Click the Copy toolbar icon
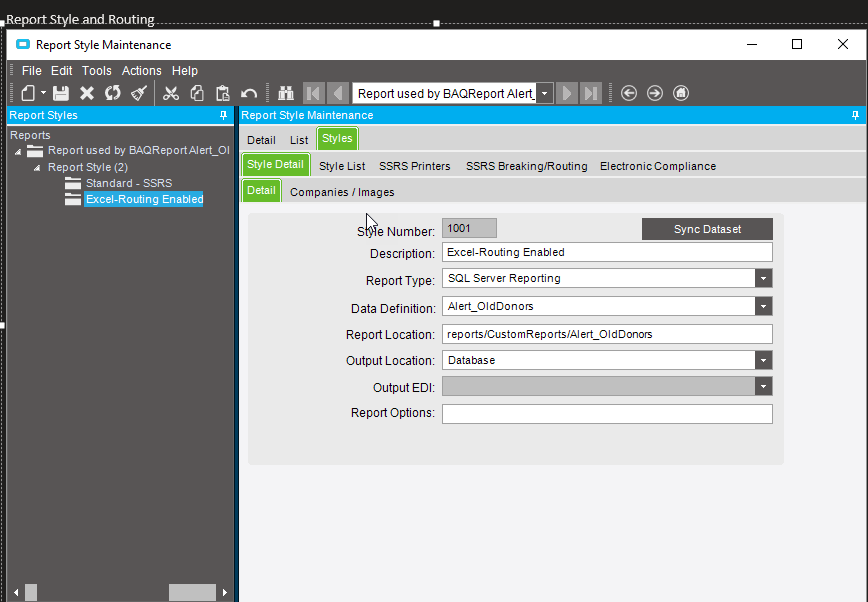The image size is (868, 602). point(197,93)
